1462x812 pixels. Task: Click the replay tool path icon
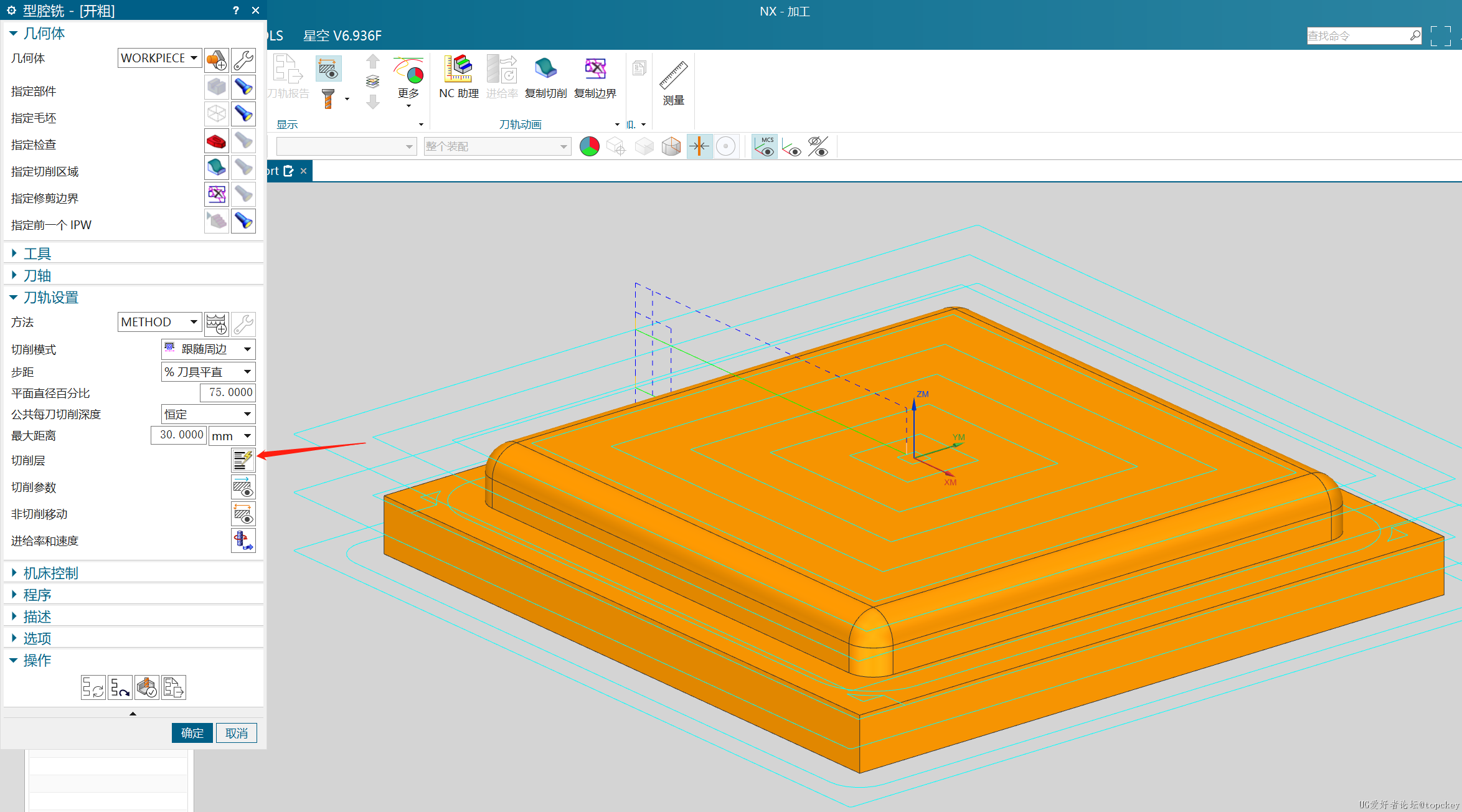tap(120, 687)
